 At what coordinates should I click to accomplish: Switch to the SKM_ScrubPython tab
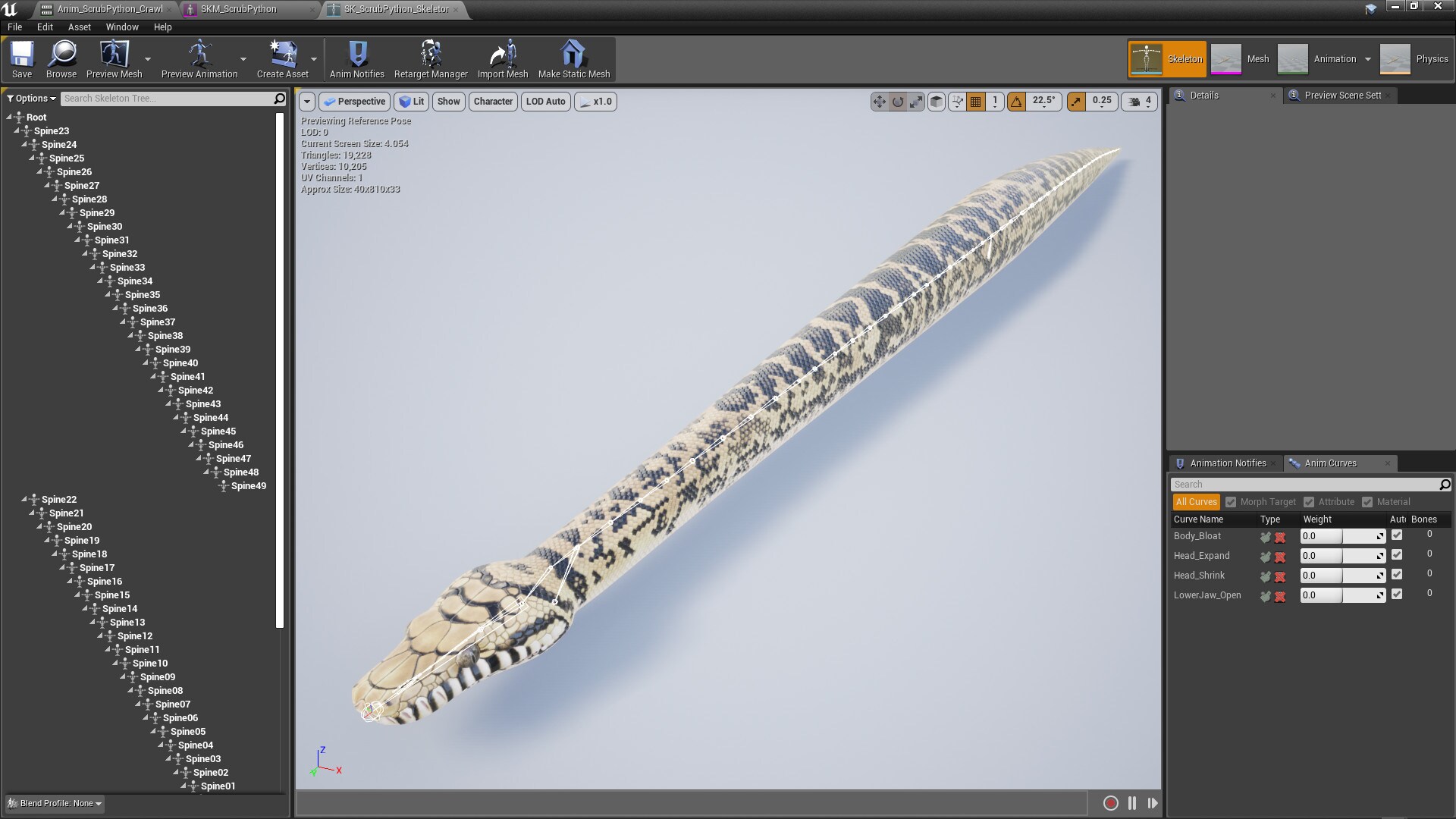coord(238,9)
